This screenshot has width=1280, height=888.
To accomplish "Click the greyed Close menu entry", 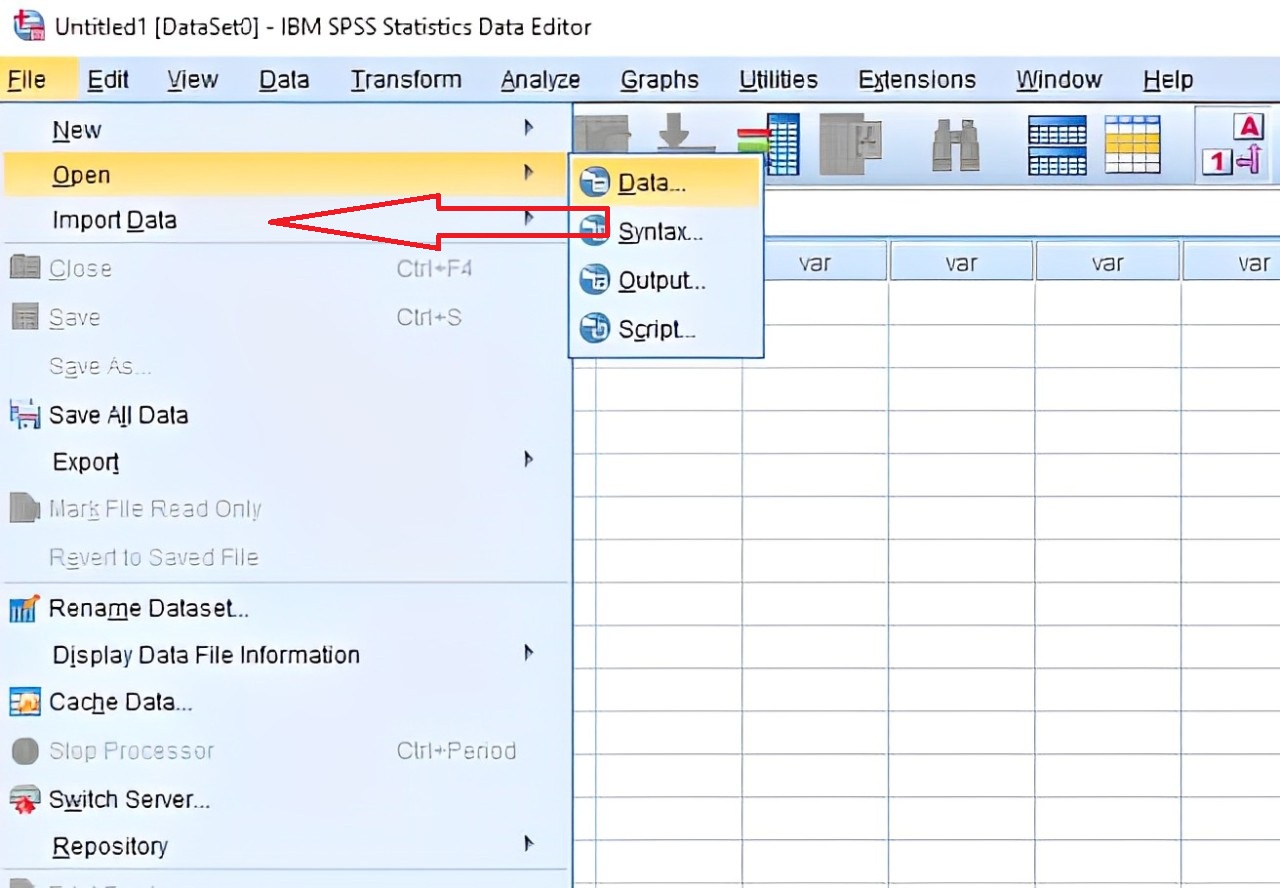I will point(285,268).
